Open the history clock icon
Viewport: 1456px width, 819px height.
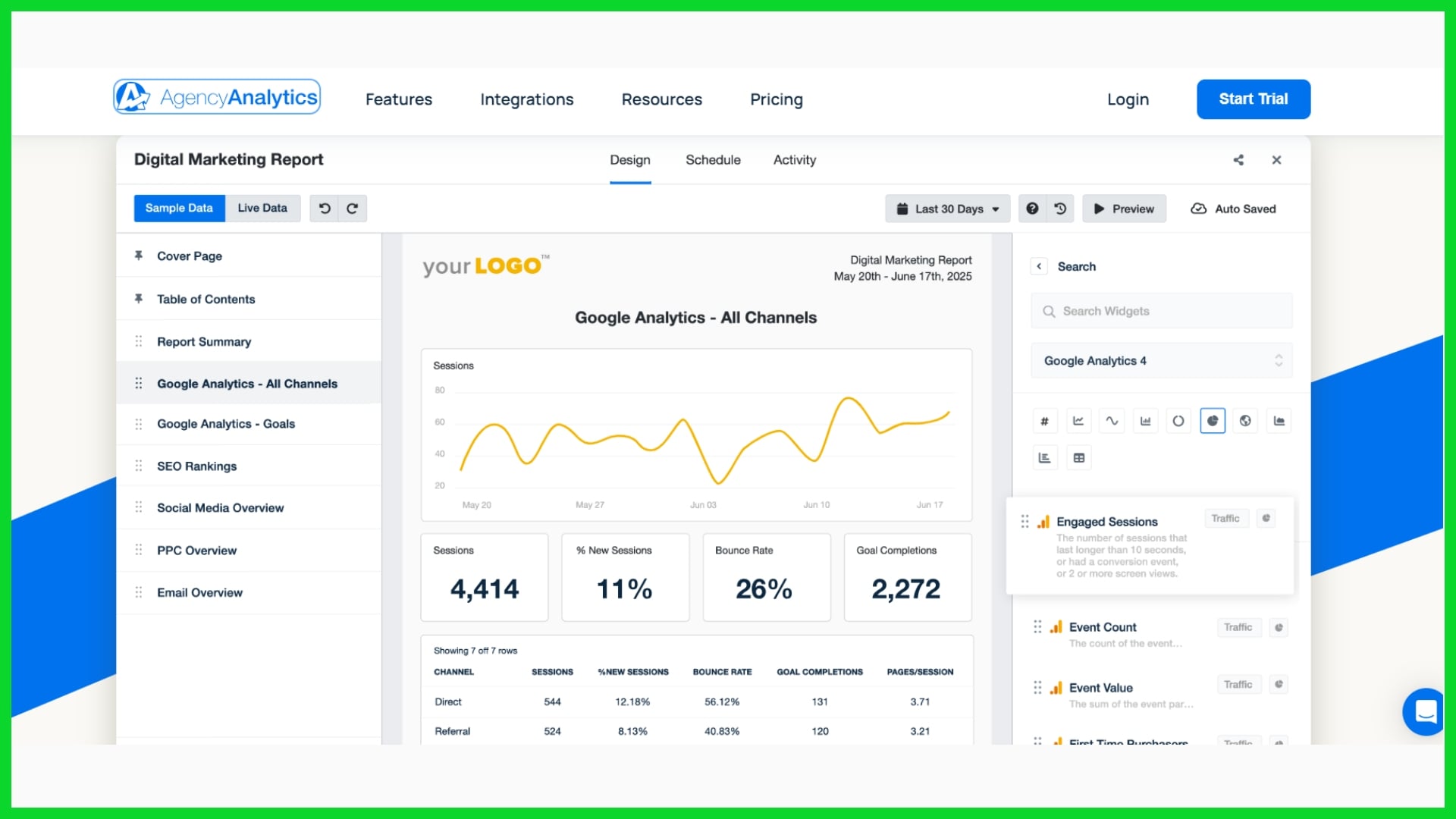pyautogui.click(x=1060, y=209)
